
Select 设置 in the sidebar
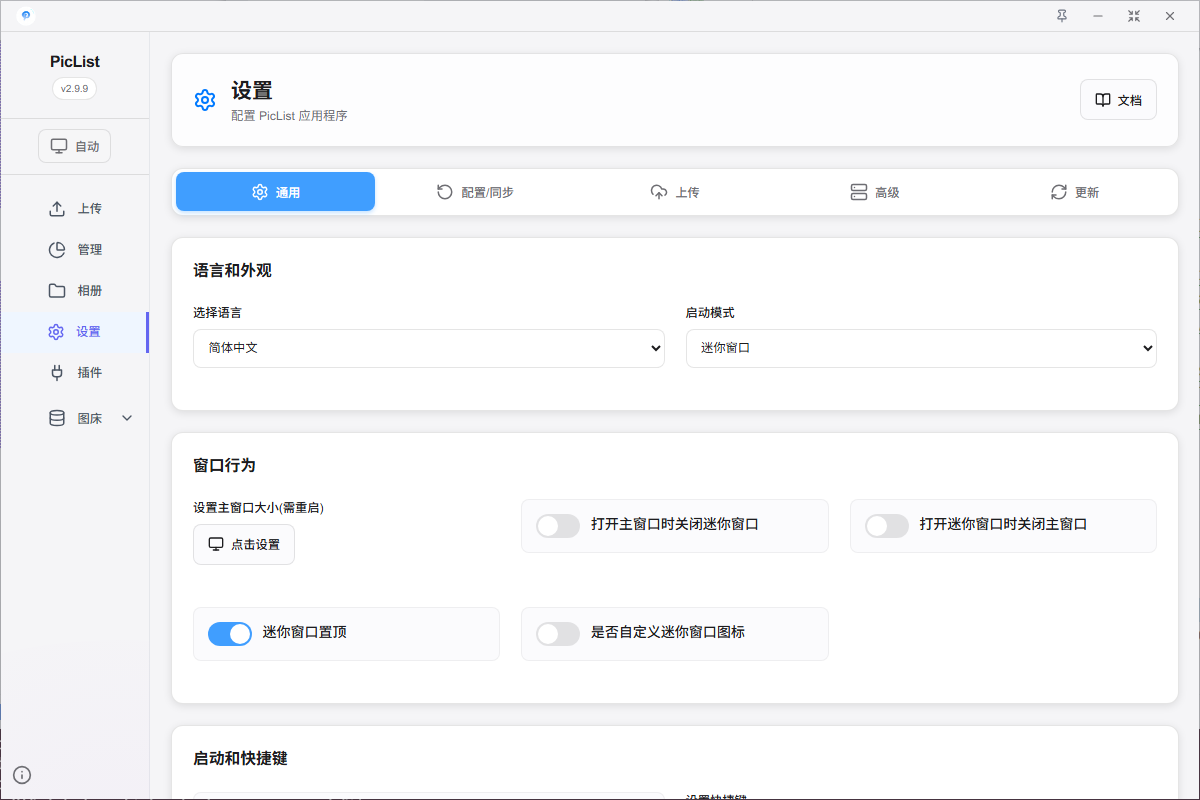(x=75, y=332)
